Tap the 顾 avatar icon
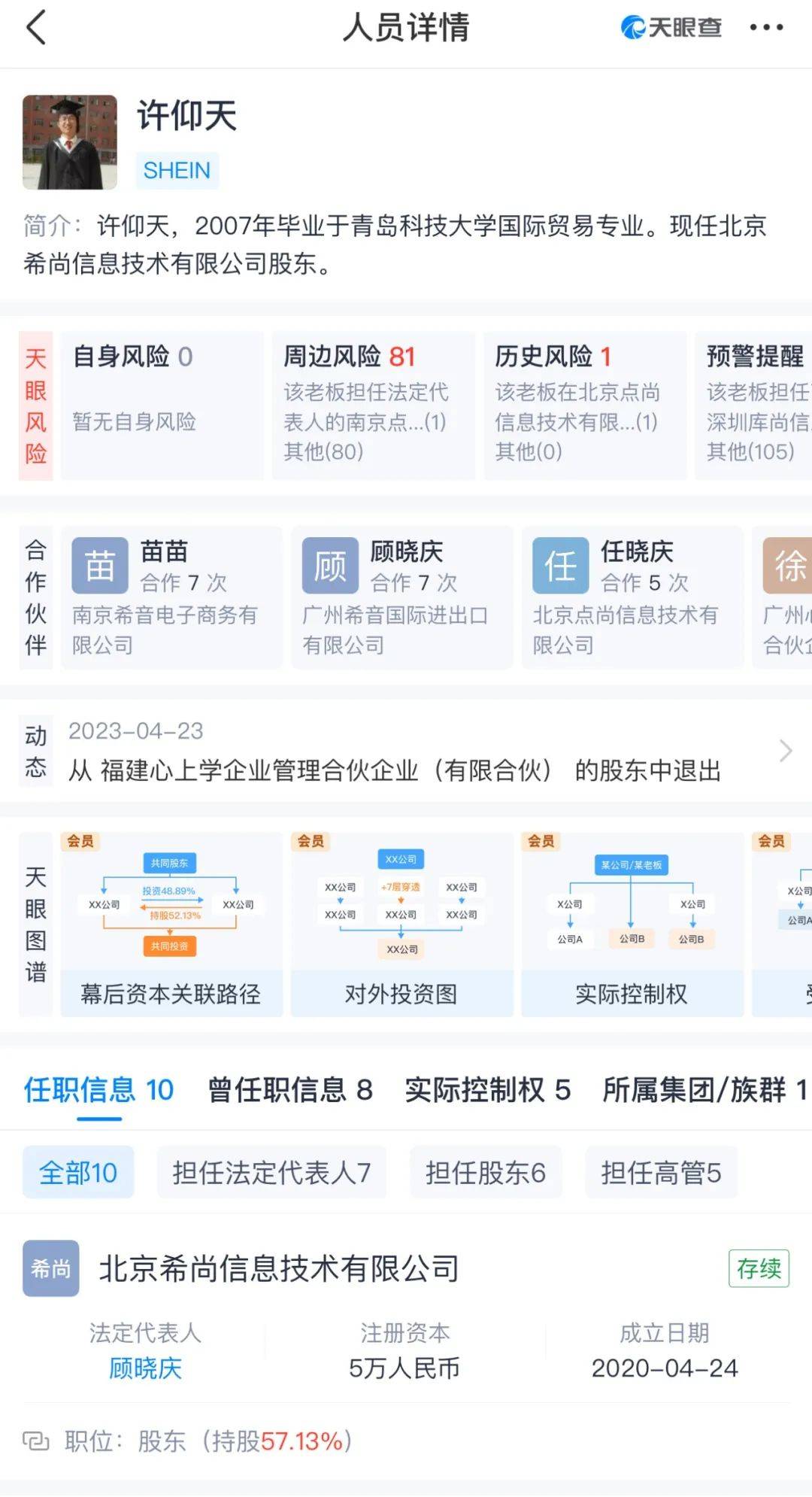 pyautogui.click(x=330, y=566)
